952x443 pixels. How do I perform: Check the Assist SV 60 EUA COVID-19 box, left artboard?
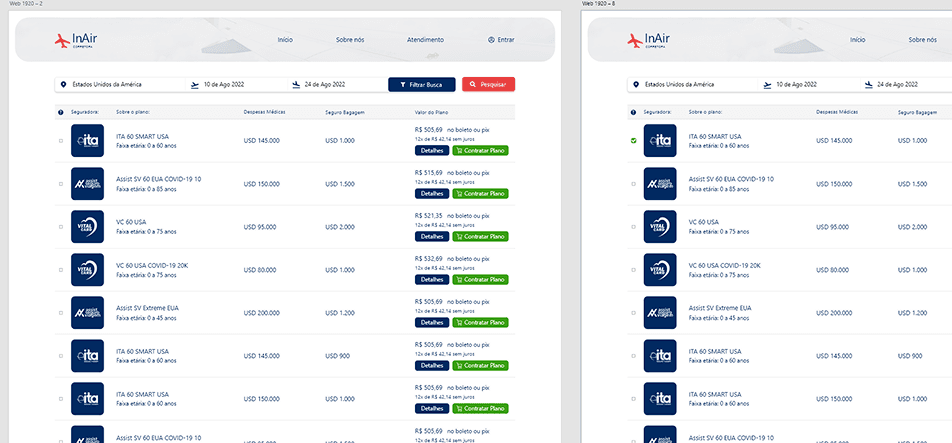61,184
